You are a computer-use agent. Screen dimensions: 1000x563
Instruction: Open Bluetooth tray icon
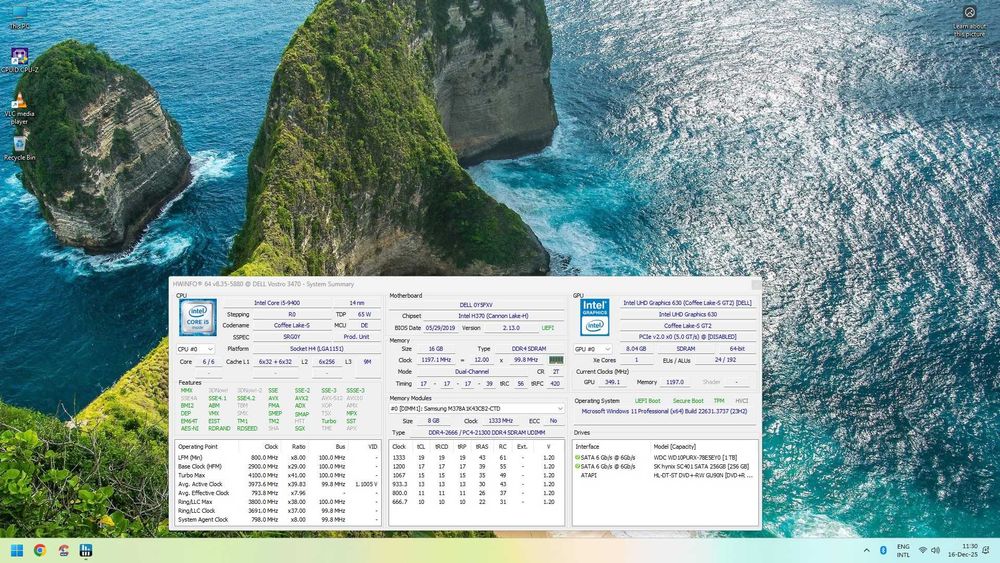click(884, 550)
